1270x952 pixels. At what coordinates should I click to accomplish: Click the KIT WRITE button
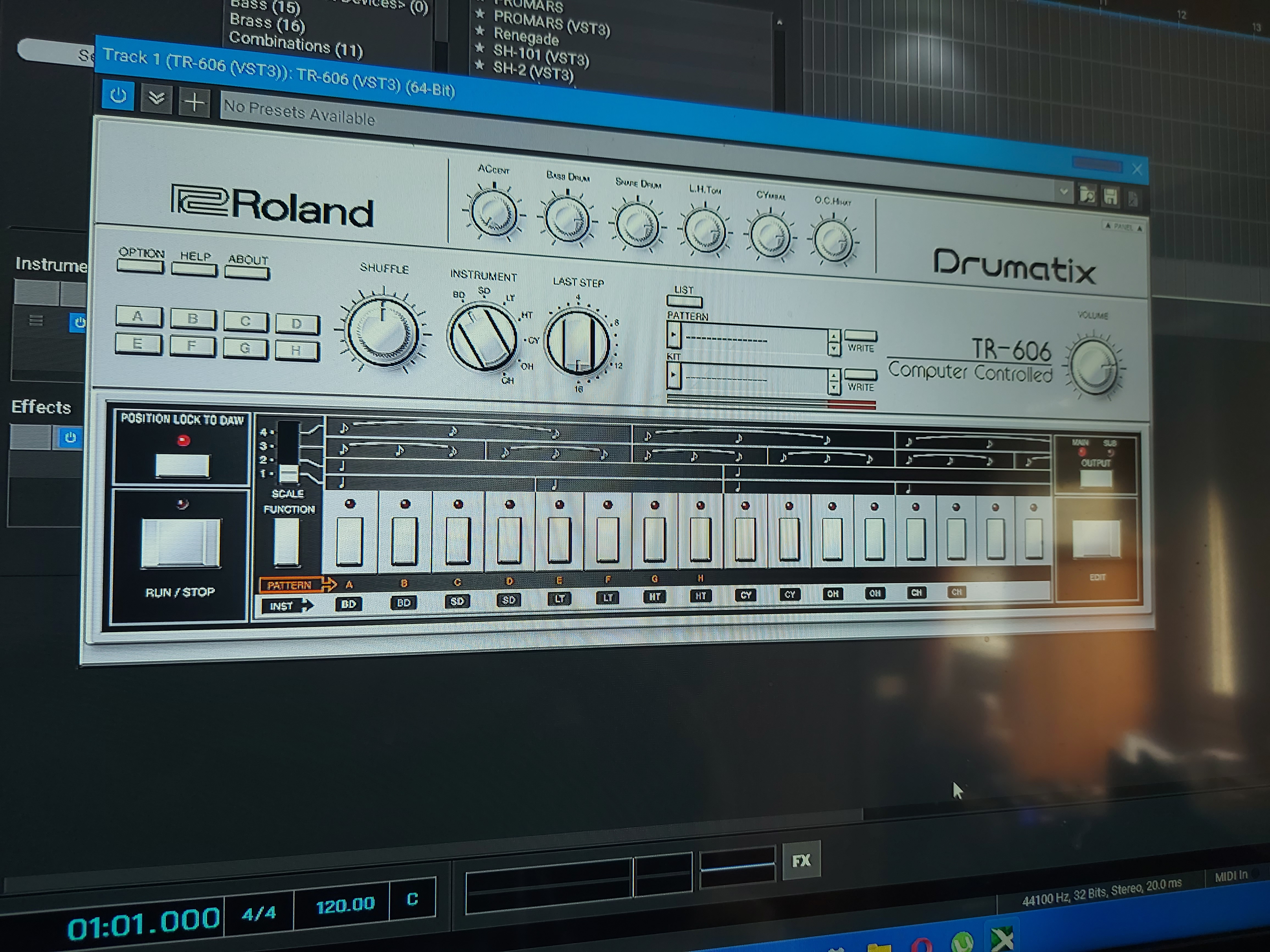[x=861, y=375]
